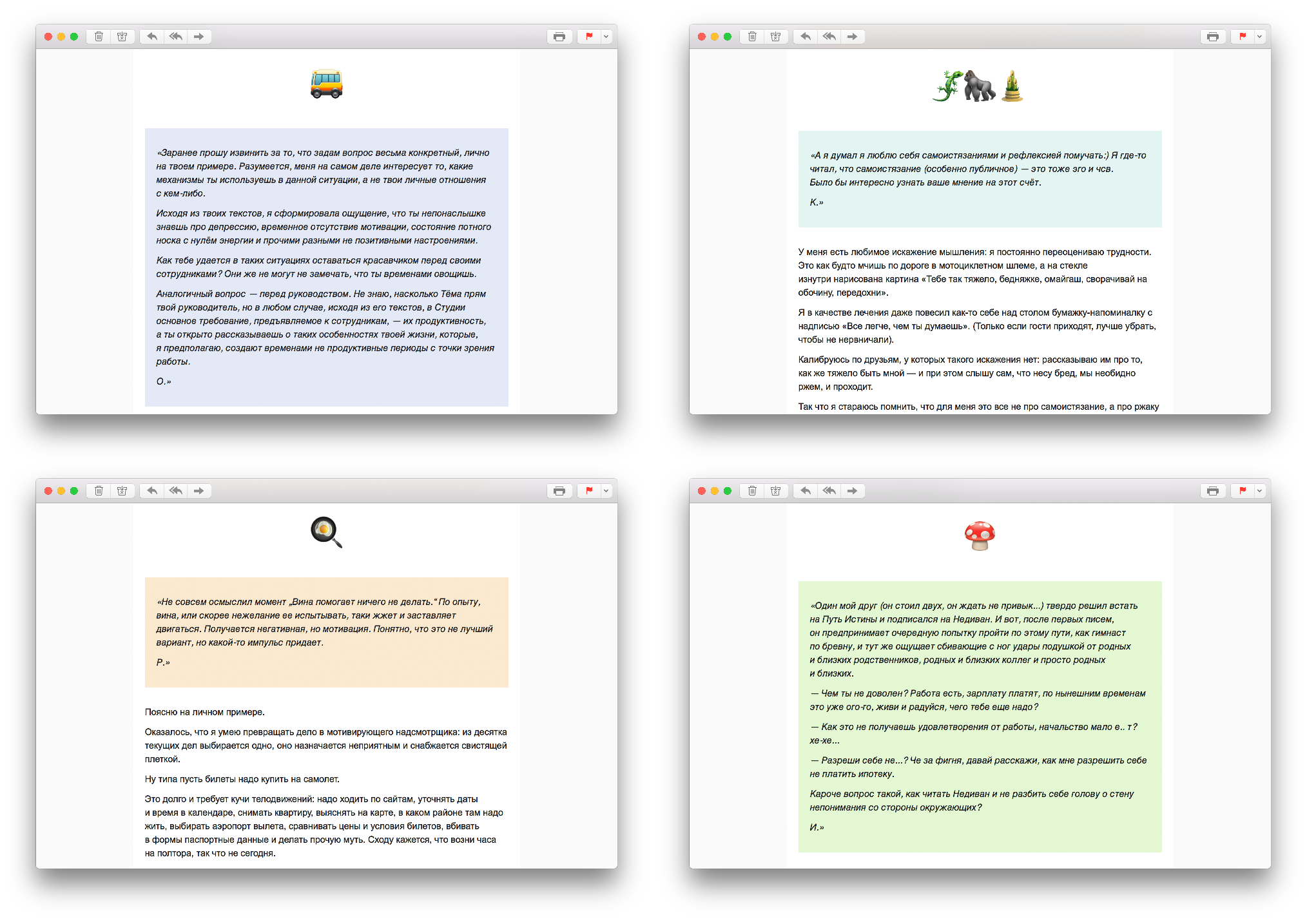Viewport: 1307px width, 924px height.
Task: Click the signature «К.» in teal quote
Action: click(817, 202)
